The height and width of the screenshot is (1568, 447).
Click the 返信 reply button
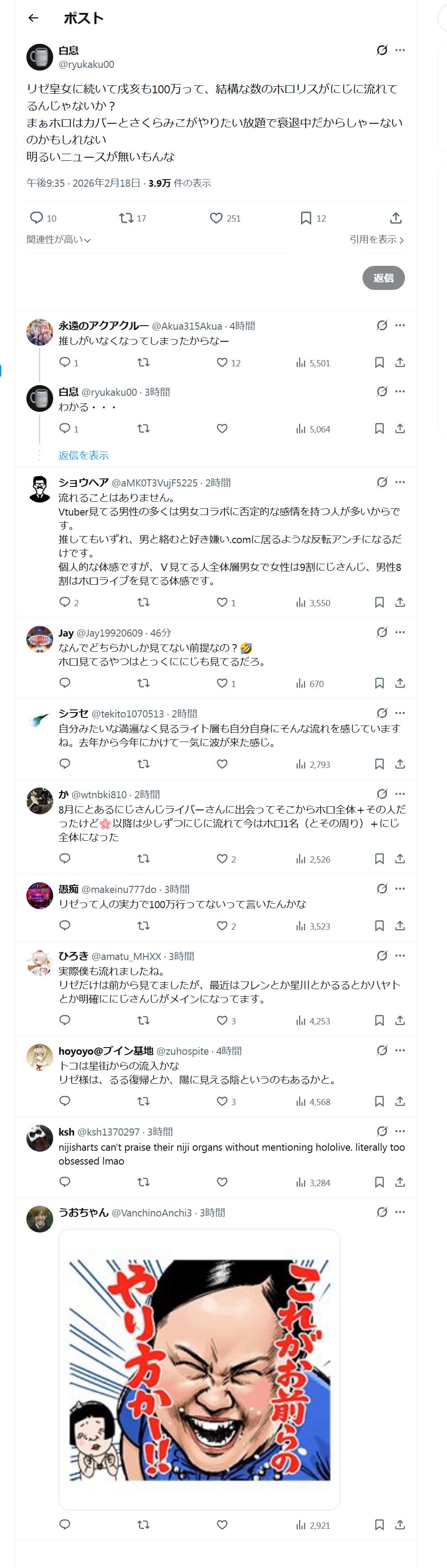pos(384,277)
